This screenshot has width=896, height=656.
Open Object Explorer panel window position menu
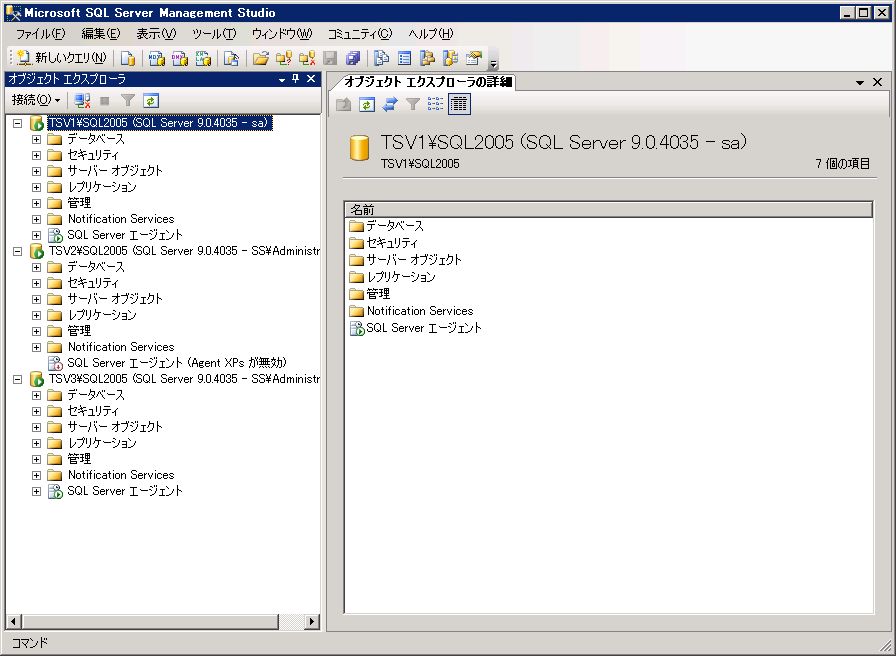click(282, 79)
